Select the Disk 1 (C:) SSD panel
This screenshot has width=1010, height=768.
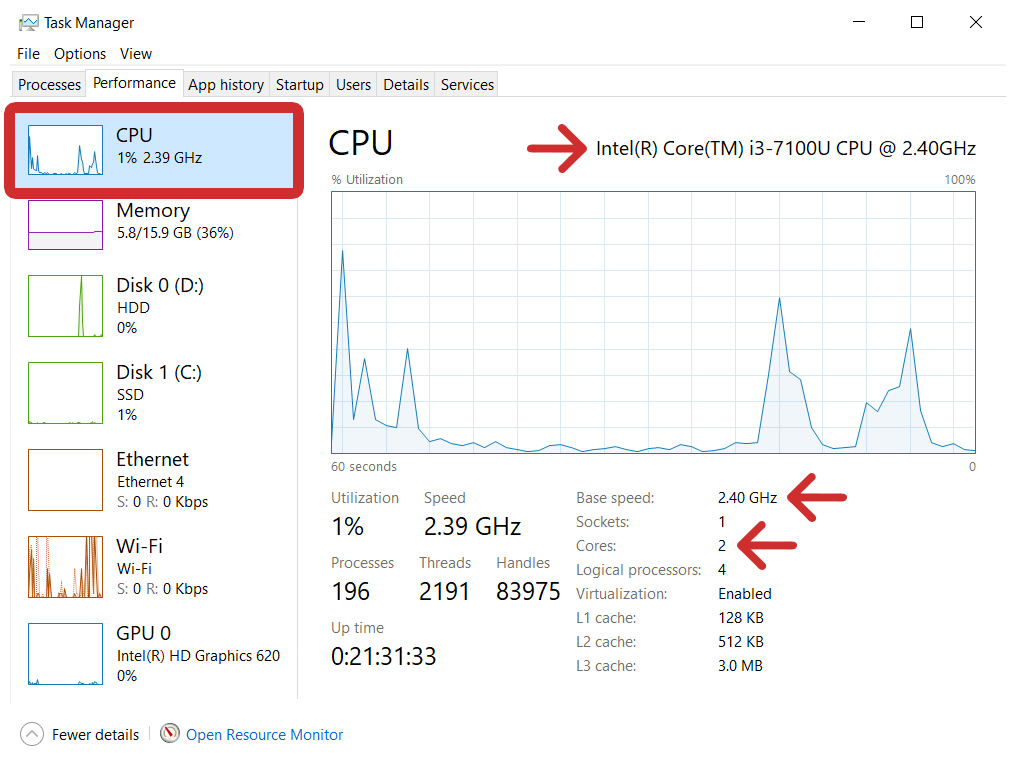point(150,392)
